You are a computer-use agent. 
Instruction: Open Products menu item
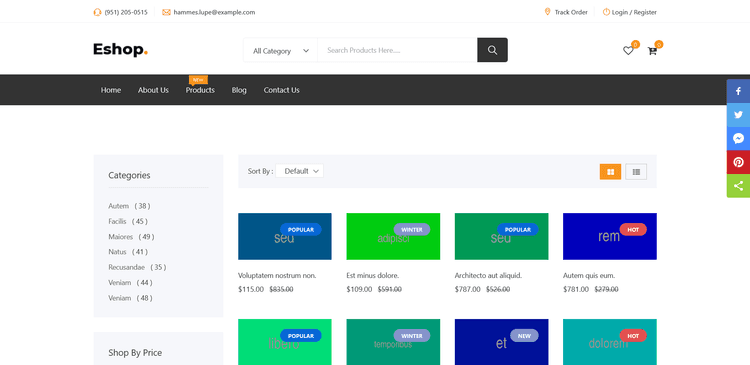point(200,90)
